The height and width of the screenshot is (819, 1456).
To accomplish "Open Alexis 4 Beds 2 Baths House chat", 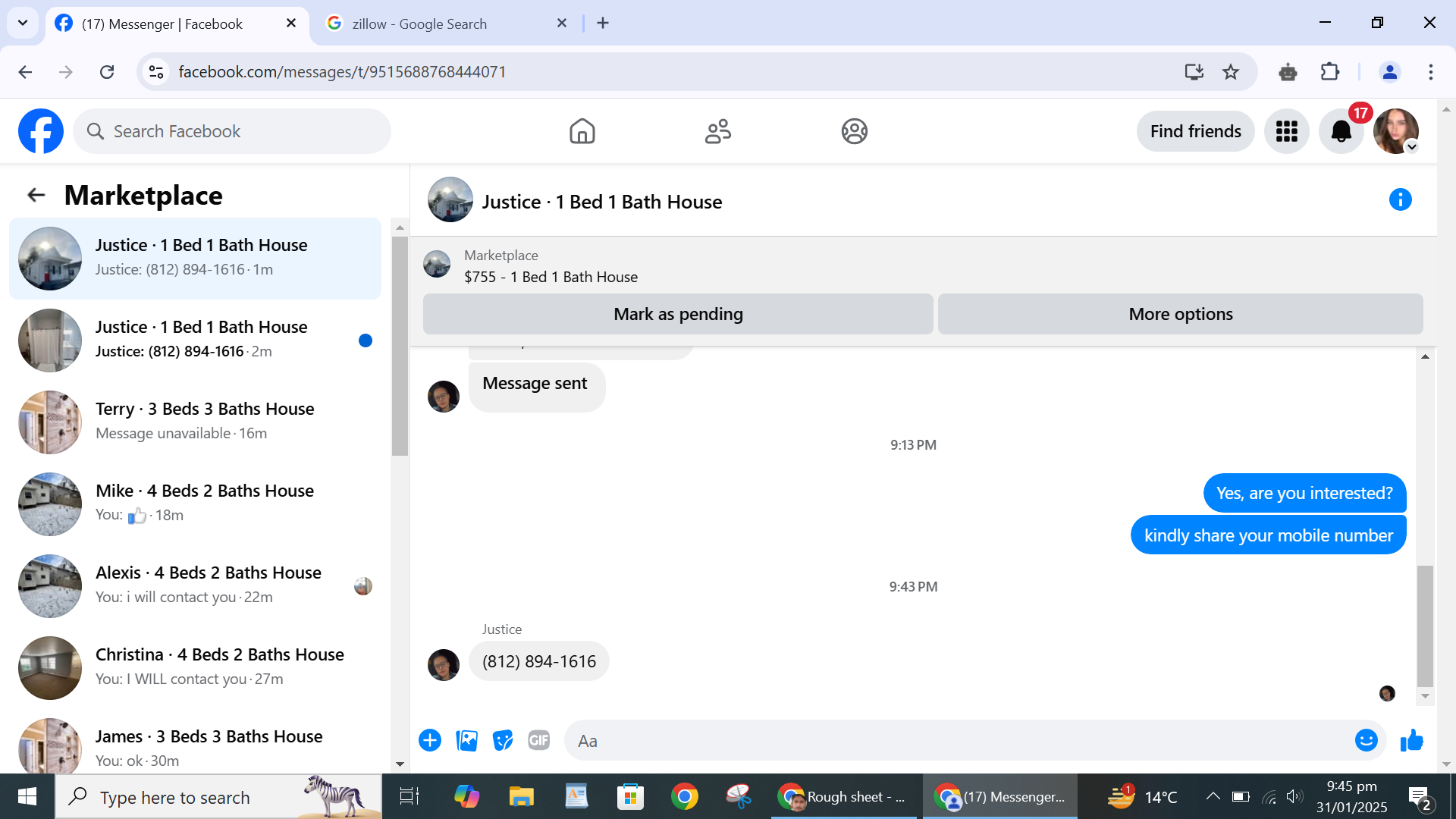I will pyautogui.click(x=196, y=586).
